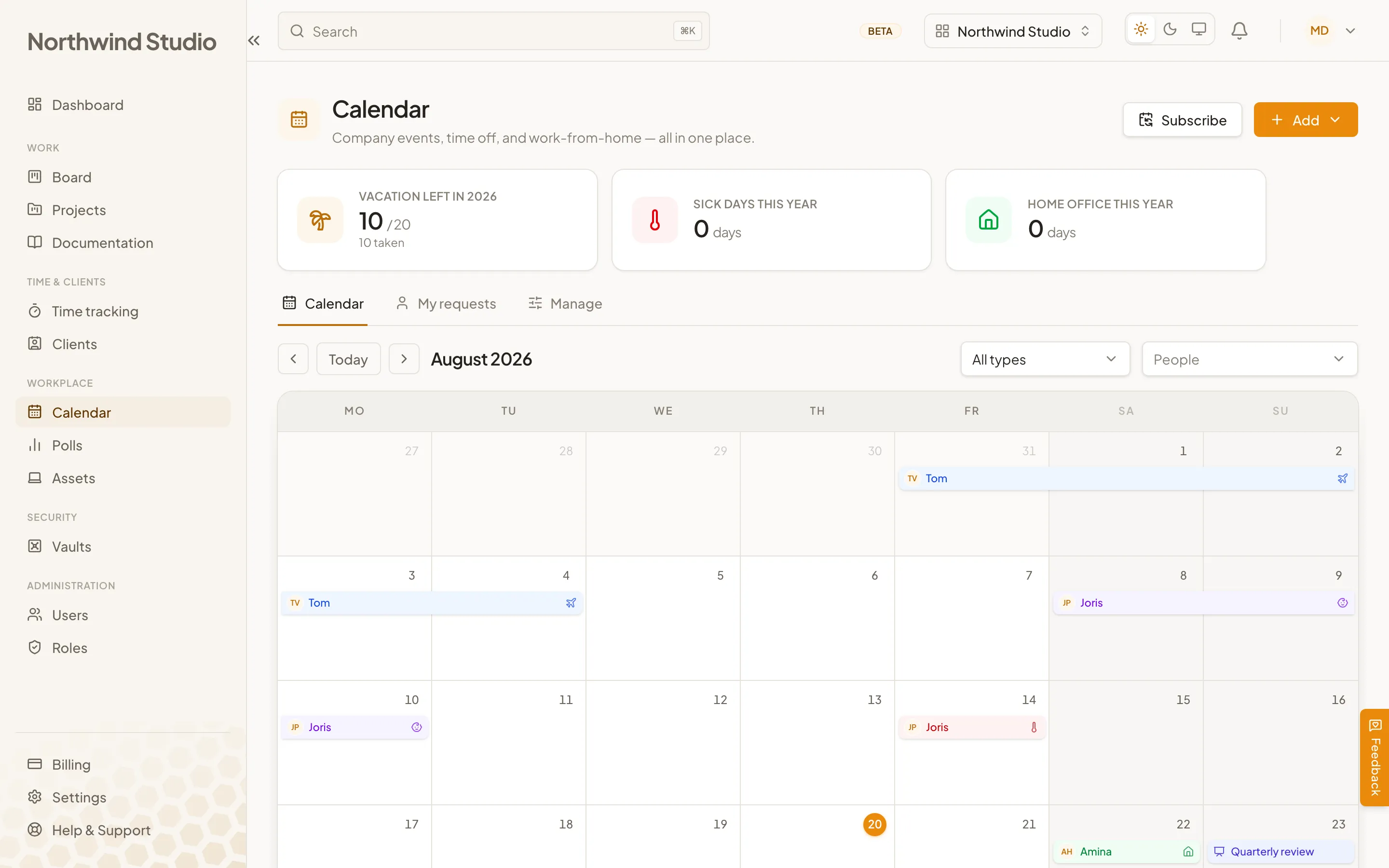Image resolution: width=1389 pixels, height=868 pixels.
Task: Switch to dark theme moon icon
Action: [1170, 29]
